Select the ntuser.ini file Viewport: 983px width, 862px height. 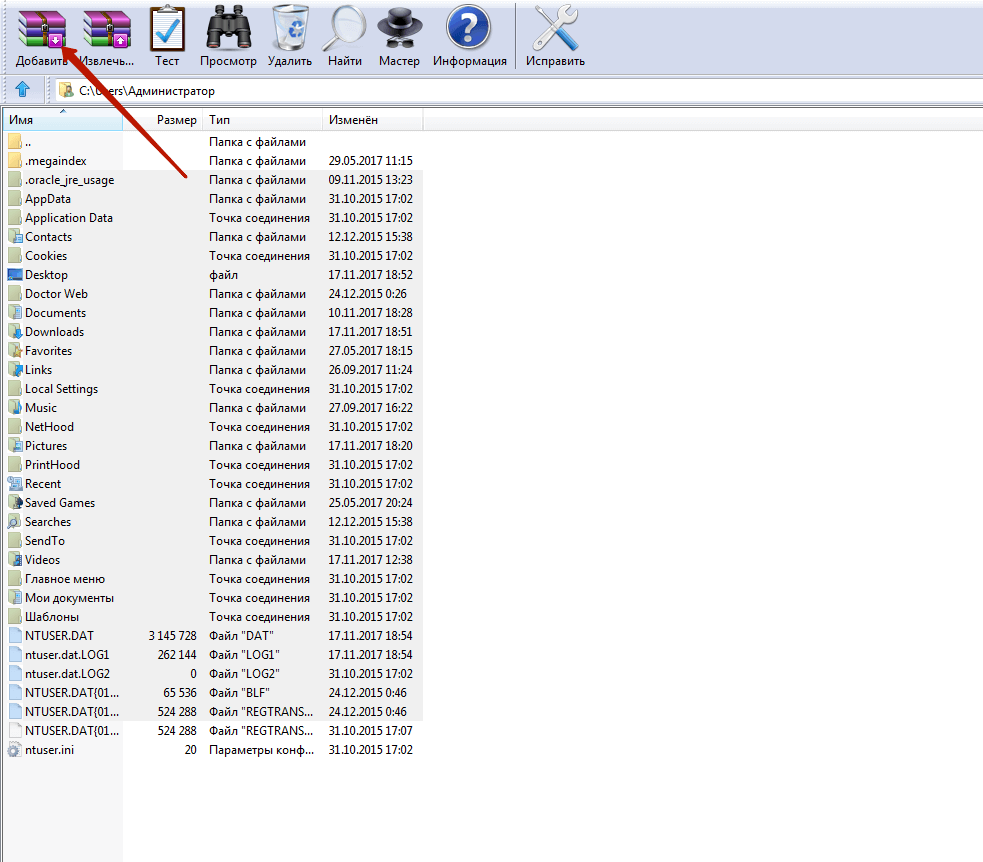tap(49, 750)
